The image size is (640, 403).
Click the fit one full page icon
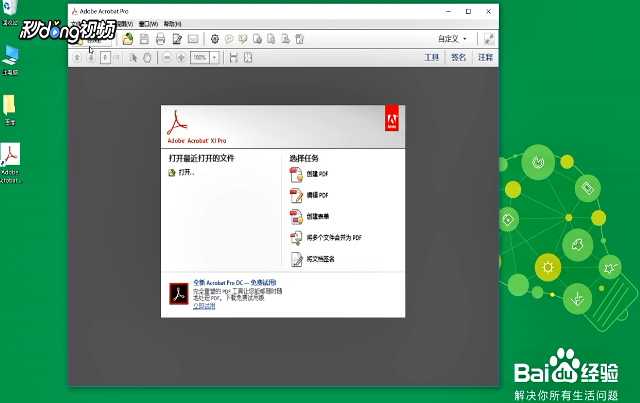[x=248, y=58]
